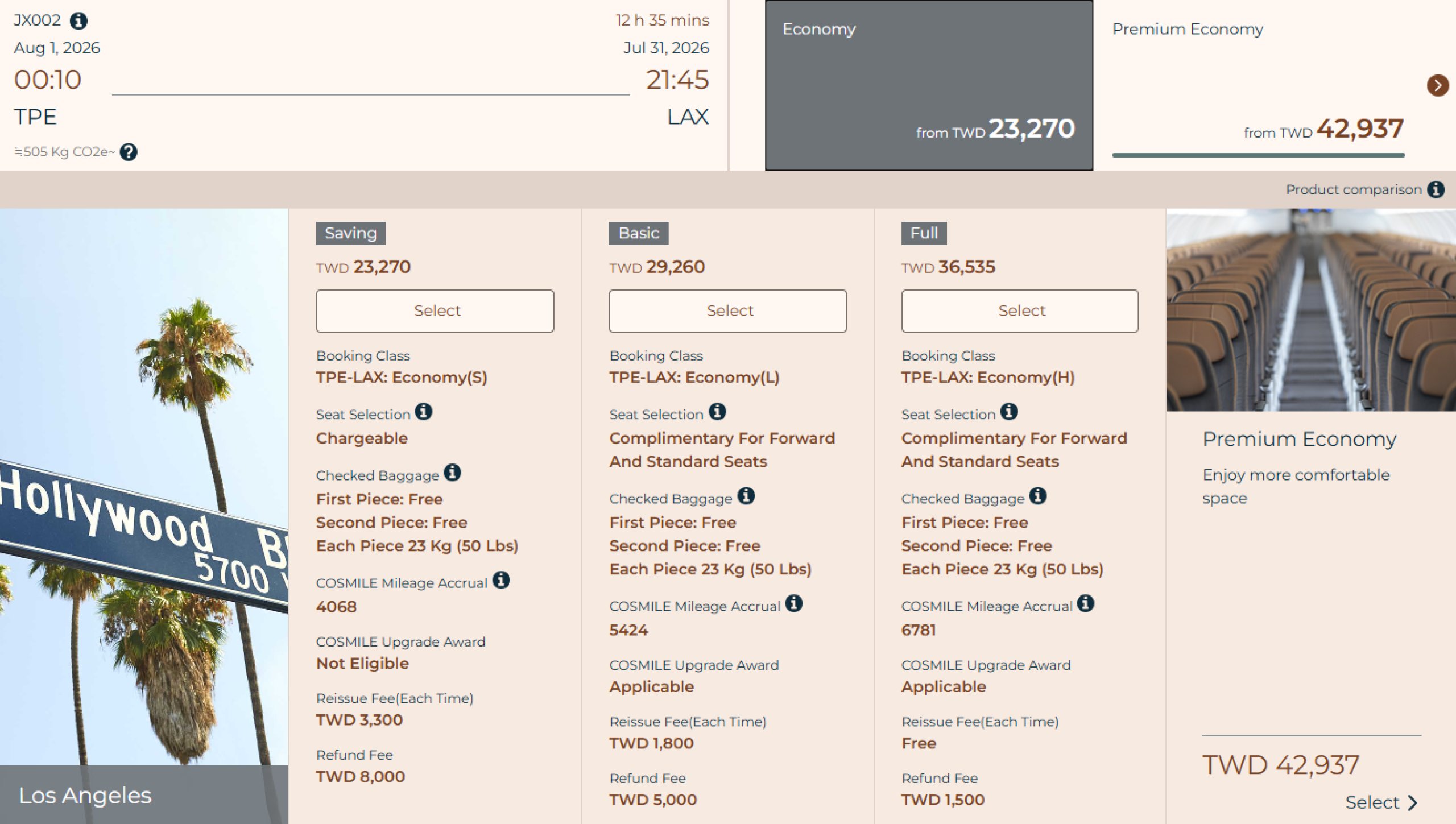Select the Basic fare TWD 29,260
1456x824 pixels.
tap(727, 311)
